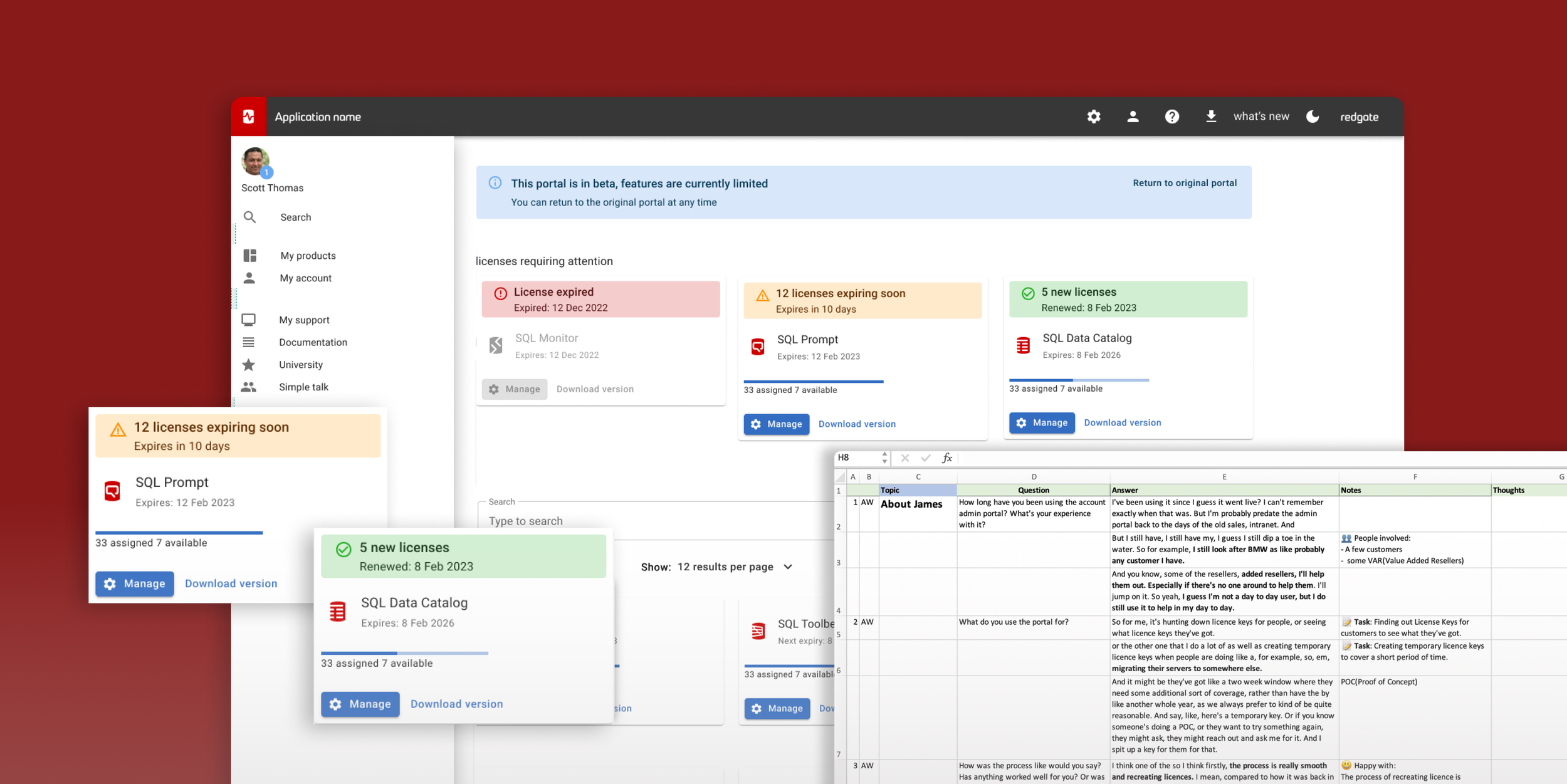Select the Documentation sidebar item
The height and width of the screenshot is (784, 1567).
313,342
